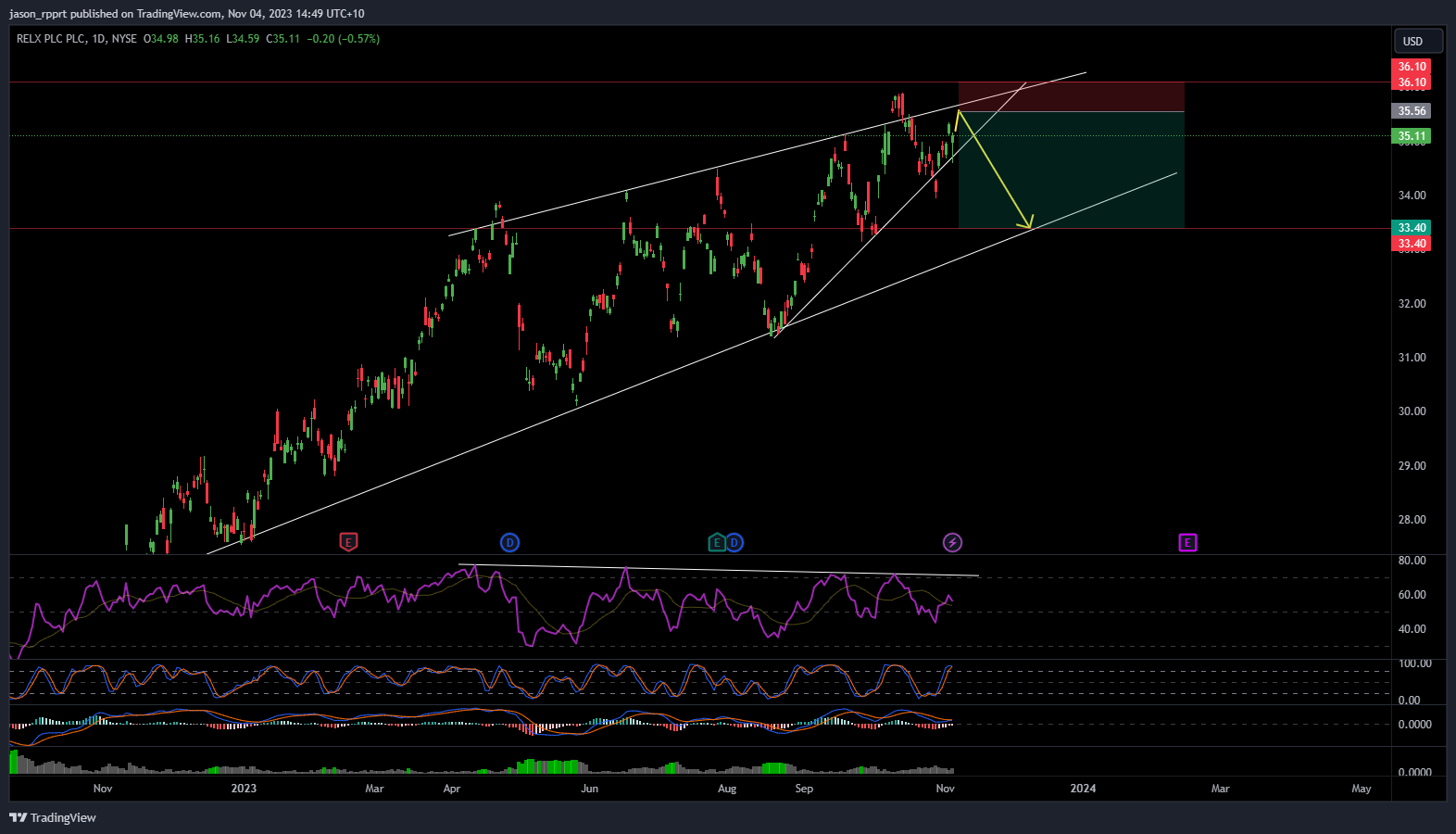Select the 1D interval in the chart legend
1456x834 pixels.
(98, 39)
